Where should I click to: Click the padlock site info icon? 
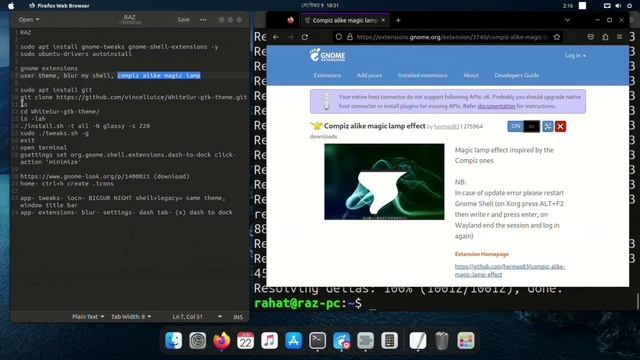coord(349,37)
